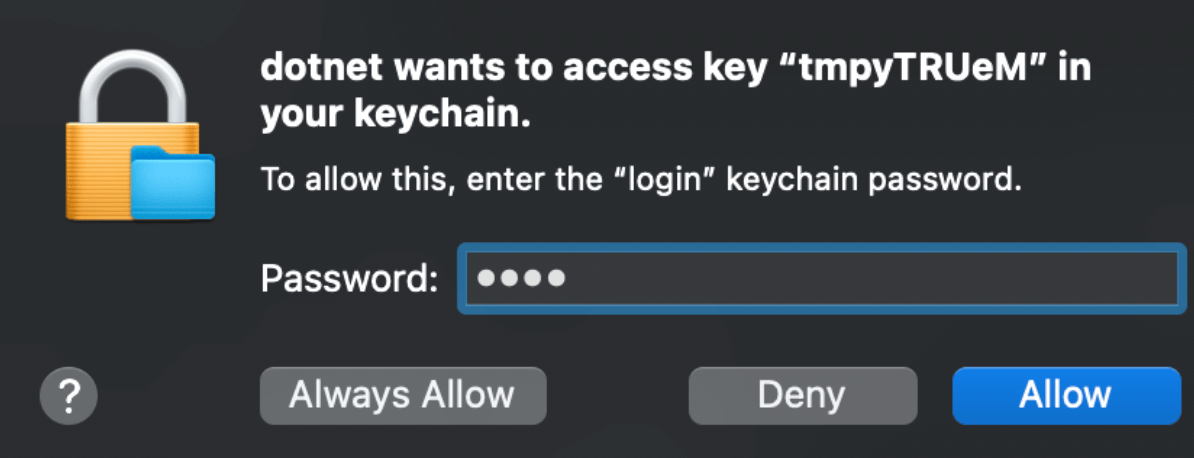
Task: Click empty area inside password field
Action: click(x=876, y=278)
